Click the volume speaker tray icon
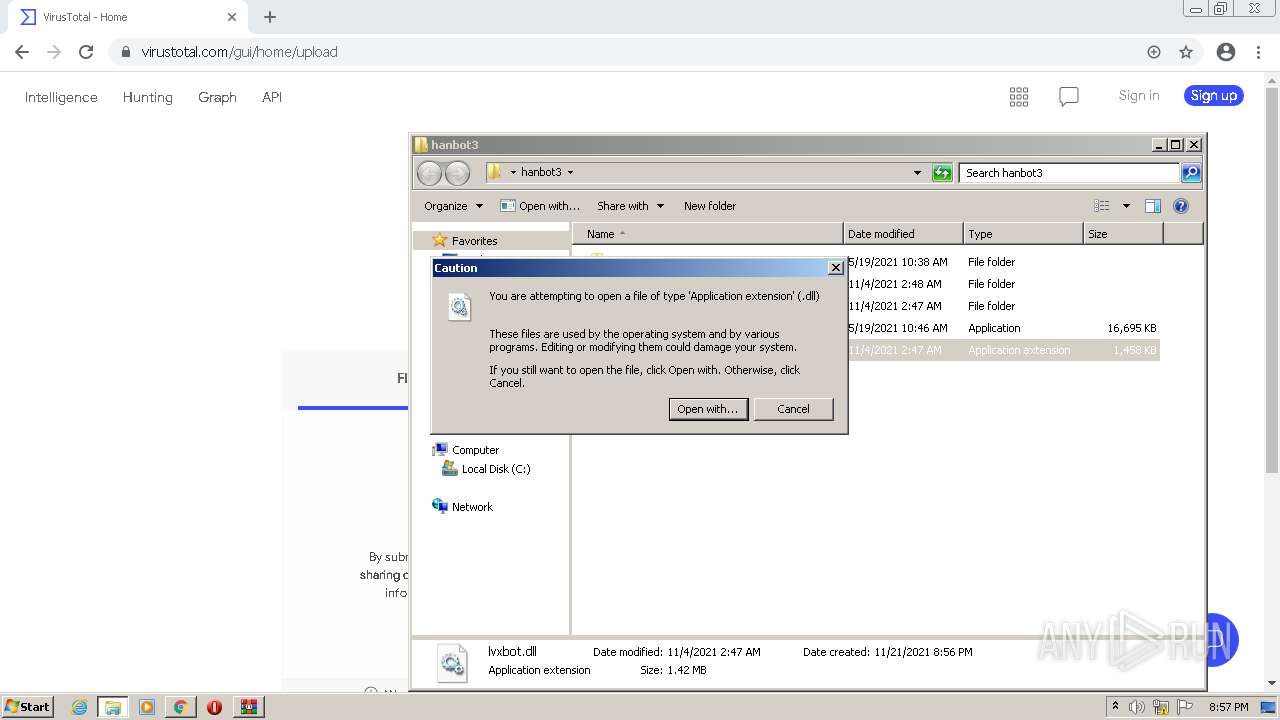Image resolution: width=1280 pixels, height=720 pixels. point(1137,707)
